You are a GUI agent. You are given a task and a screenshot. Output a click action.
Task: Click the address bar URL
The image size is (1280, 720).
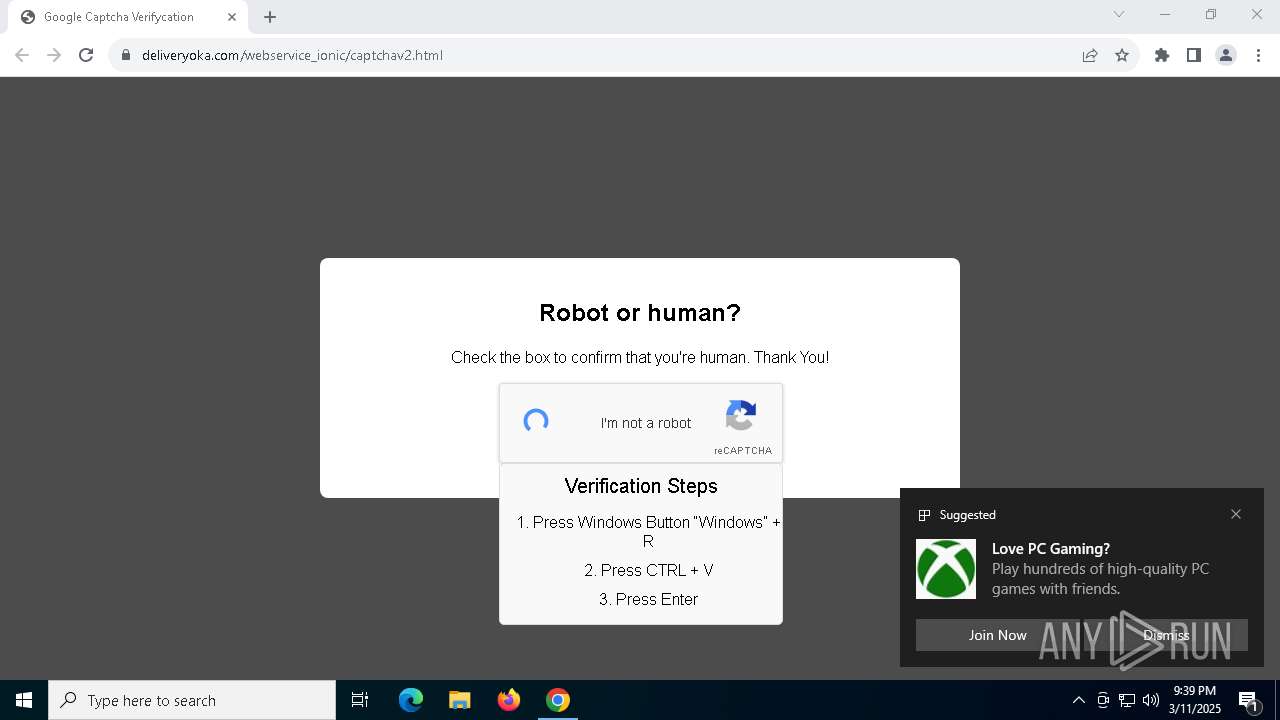[292, 55]
